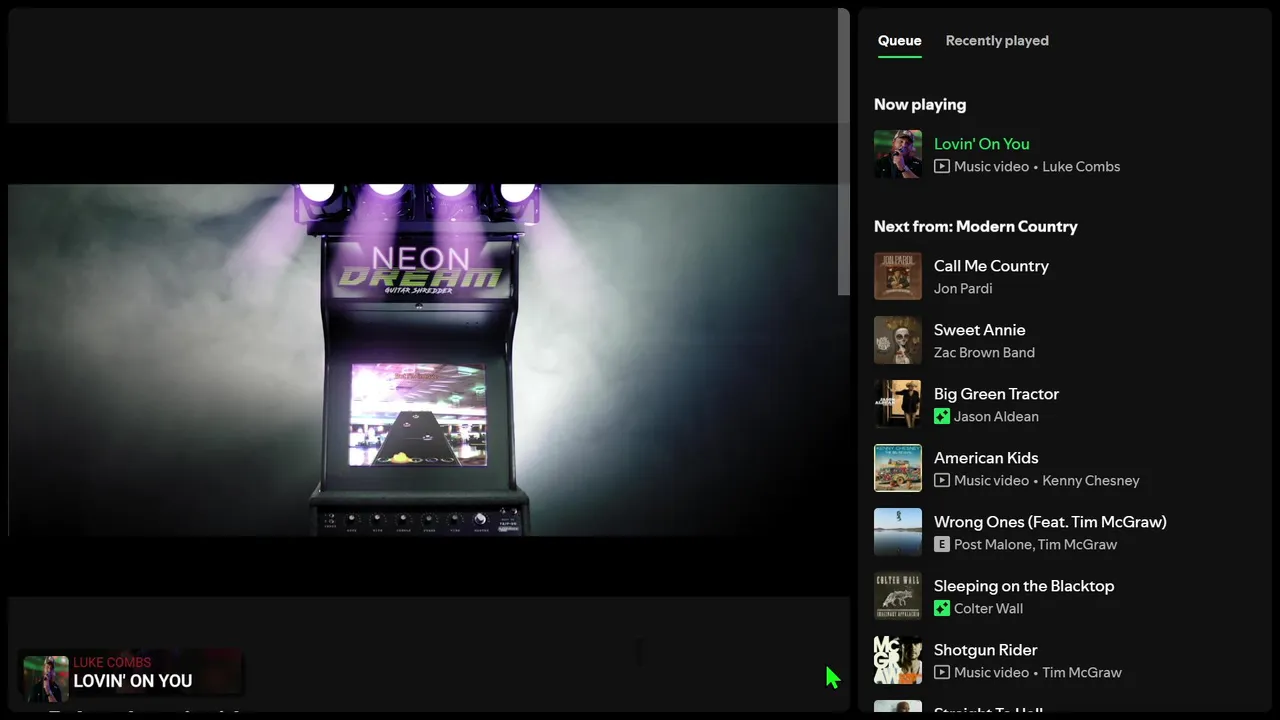1280x720 pixels.
Task: Open Jon Pardi artist link
Action: pyautogui.click(x=963, y=289)
